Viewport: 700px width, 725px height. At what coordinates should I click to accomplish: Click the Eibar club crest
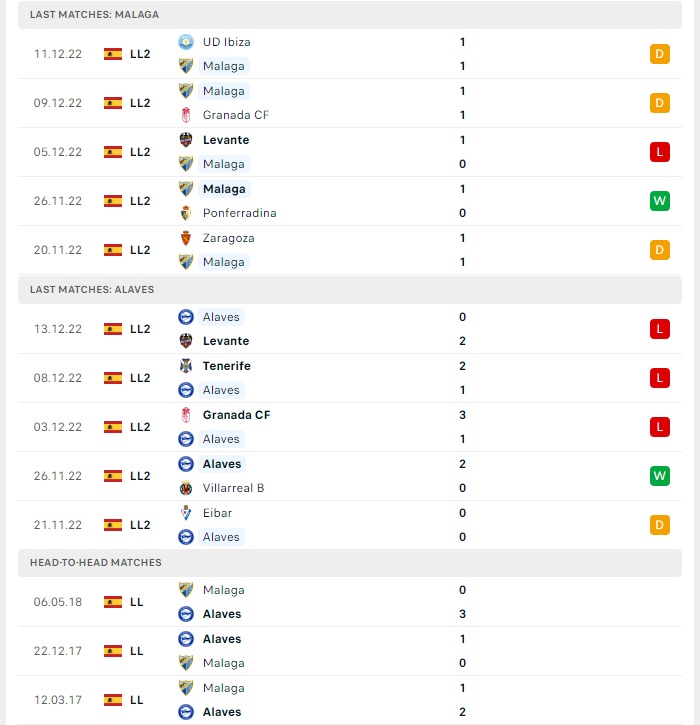(x=186, y=513)
